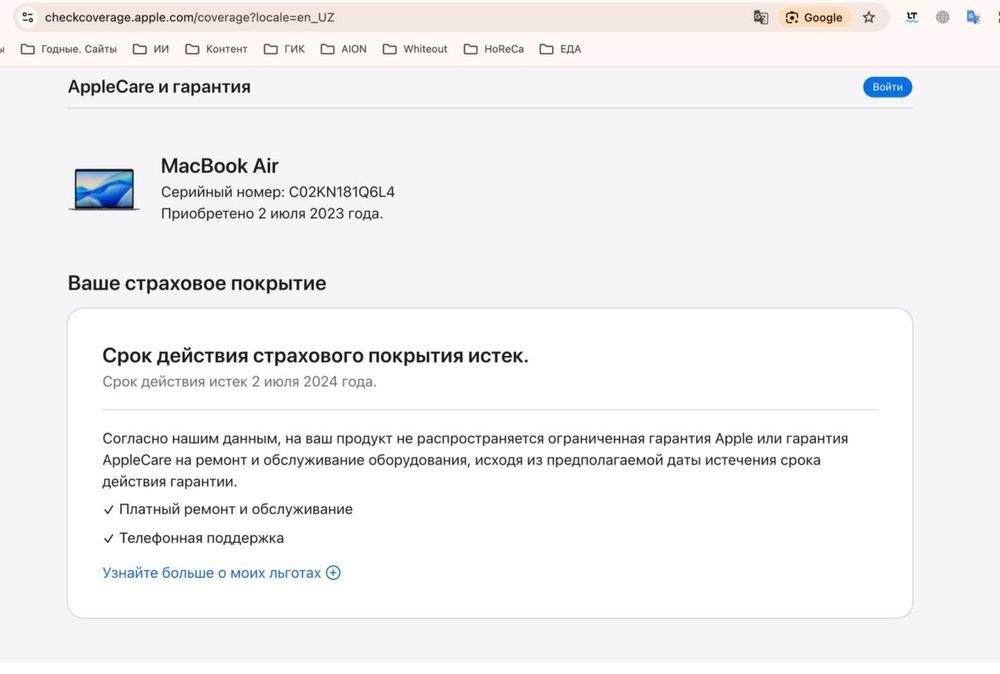The image size is (1000, 674).
Task: Click the expiry date 2 июля 2024 года
Action: click(x=314, y=381)
